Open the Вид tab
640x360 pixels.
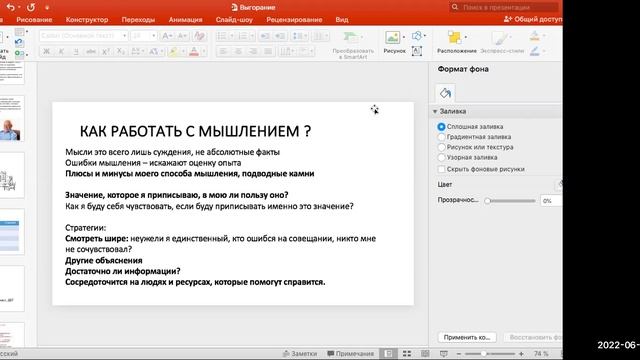(342, 20)
